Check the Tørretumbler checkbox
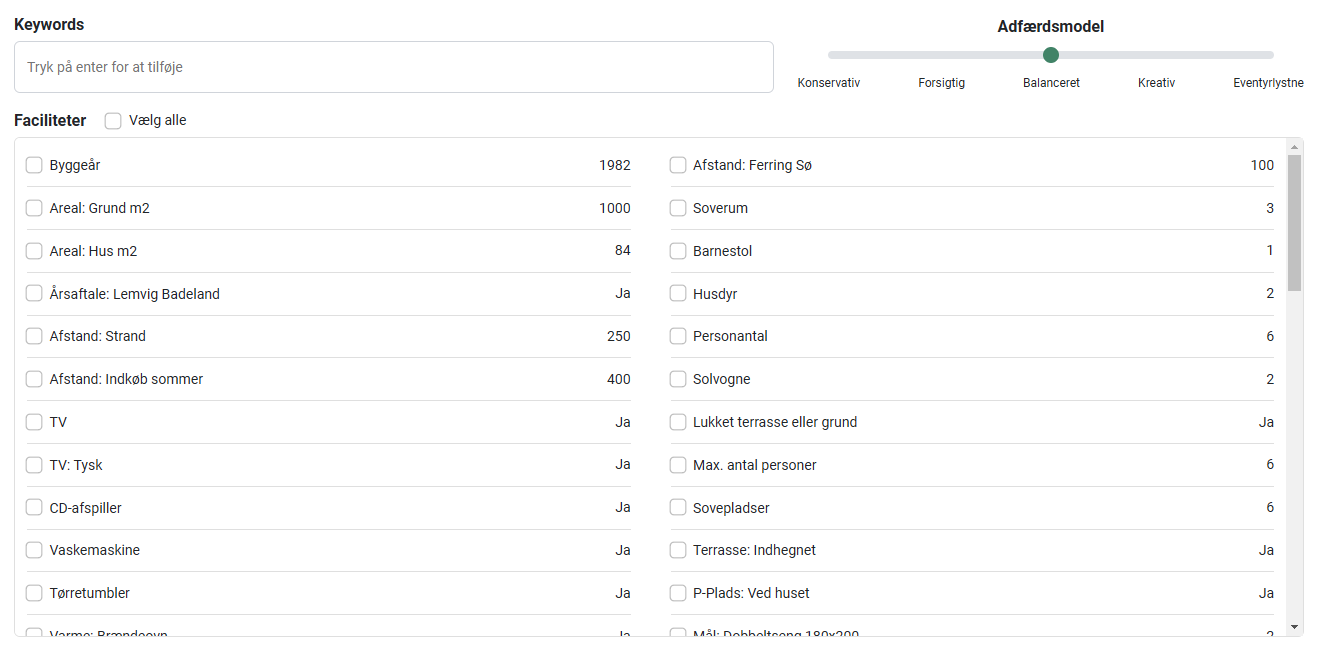 pos(34,593)
